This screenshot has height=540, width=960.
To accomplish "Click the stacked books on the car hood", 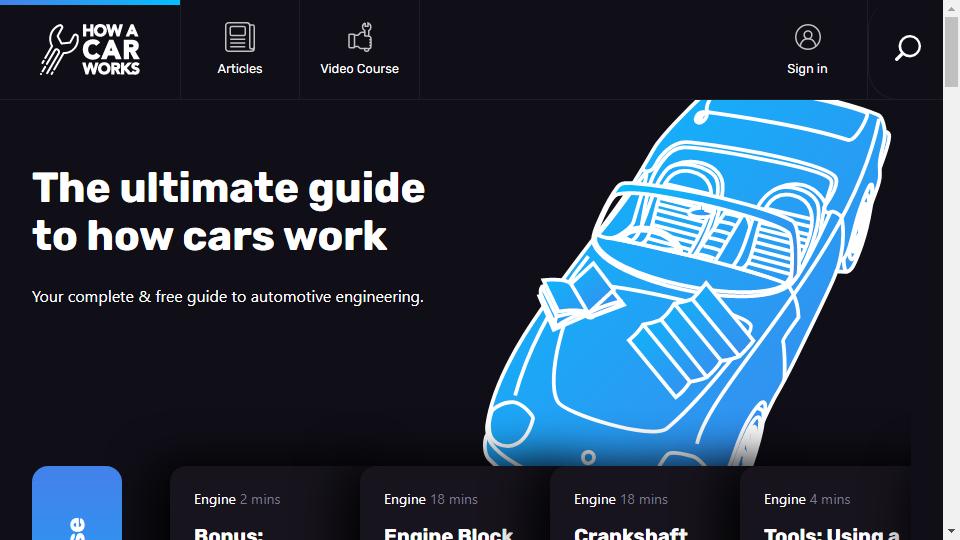I will click(x=691, y=339).
